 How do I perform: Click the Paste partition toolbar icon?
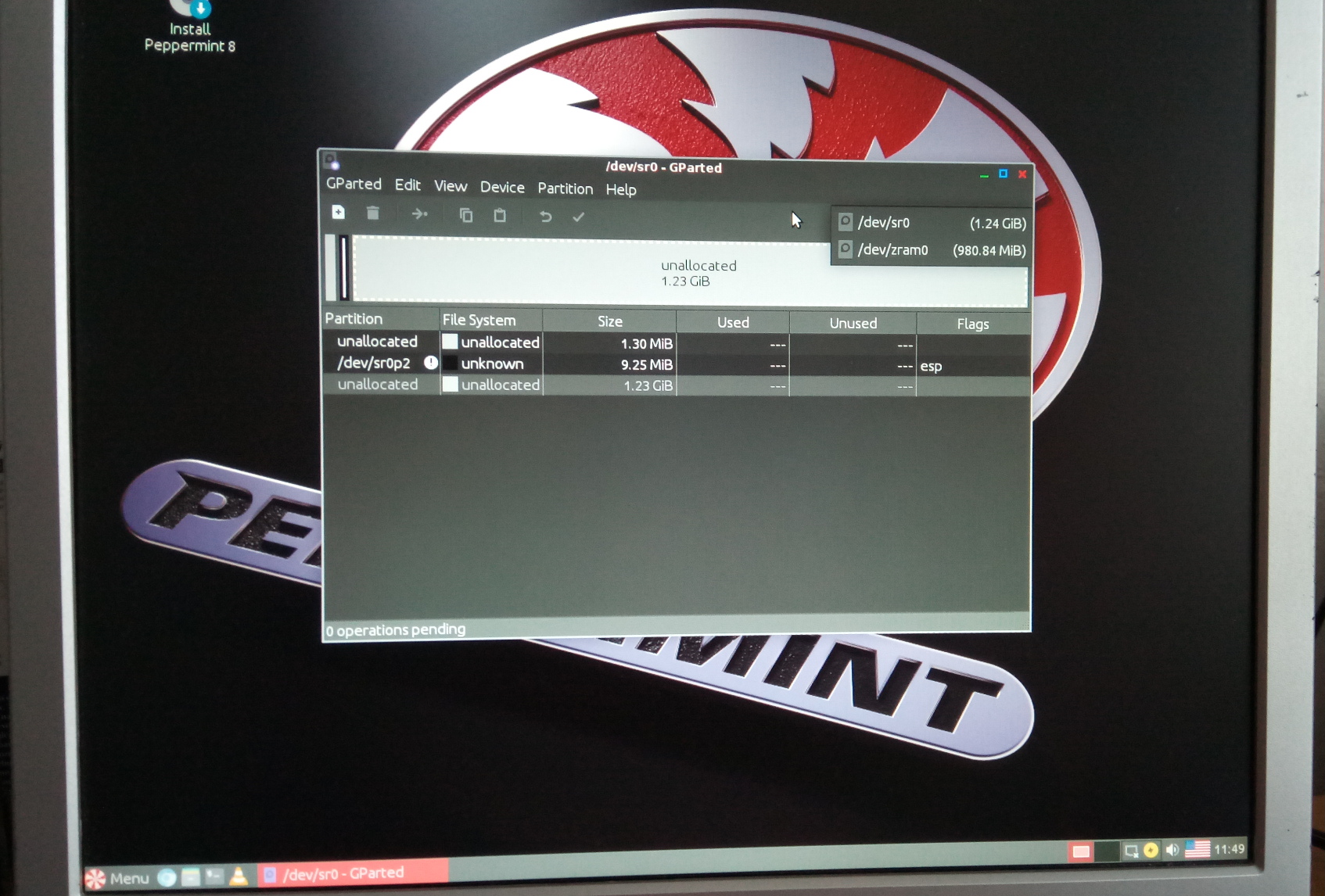(x=500, y=215)
